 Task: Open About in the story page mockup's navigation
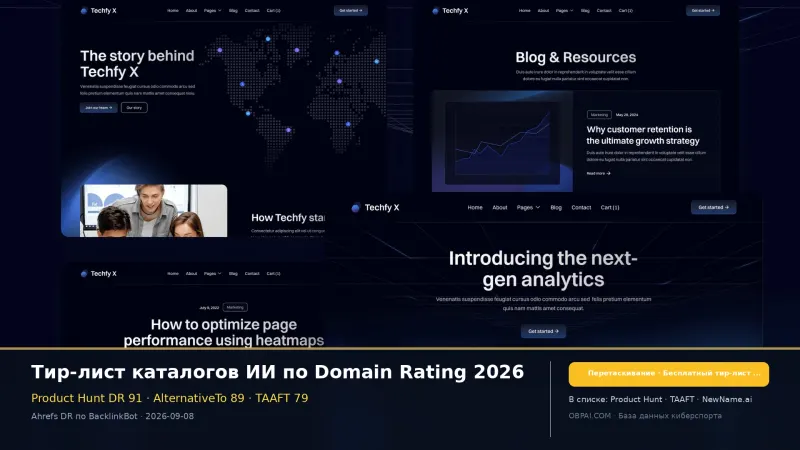pos(191,10)
